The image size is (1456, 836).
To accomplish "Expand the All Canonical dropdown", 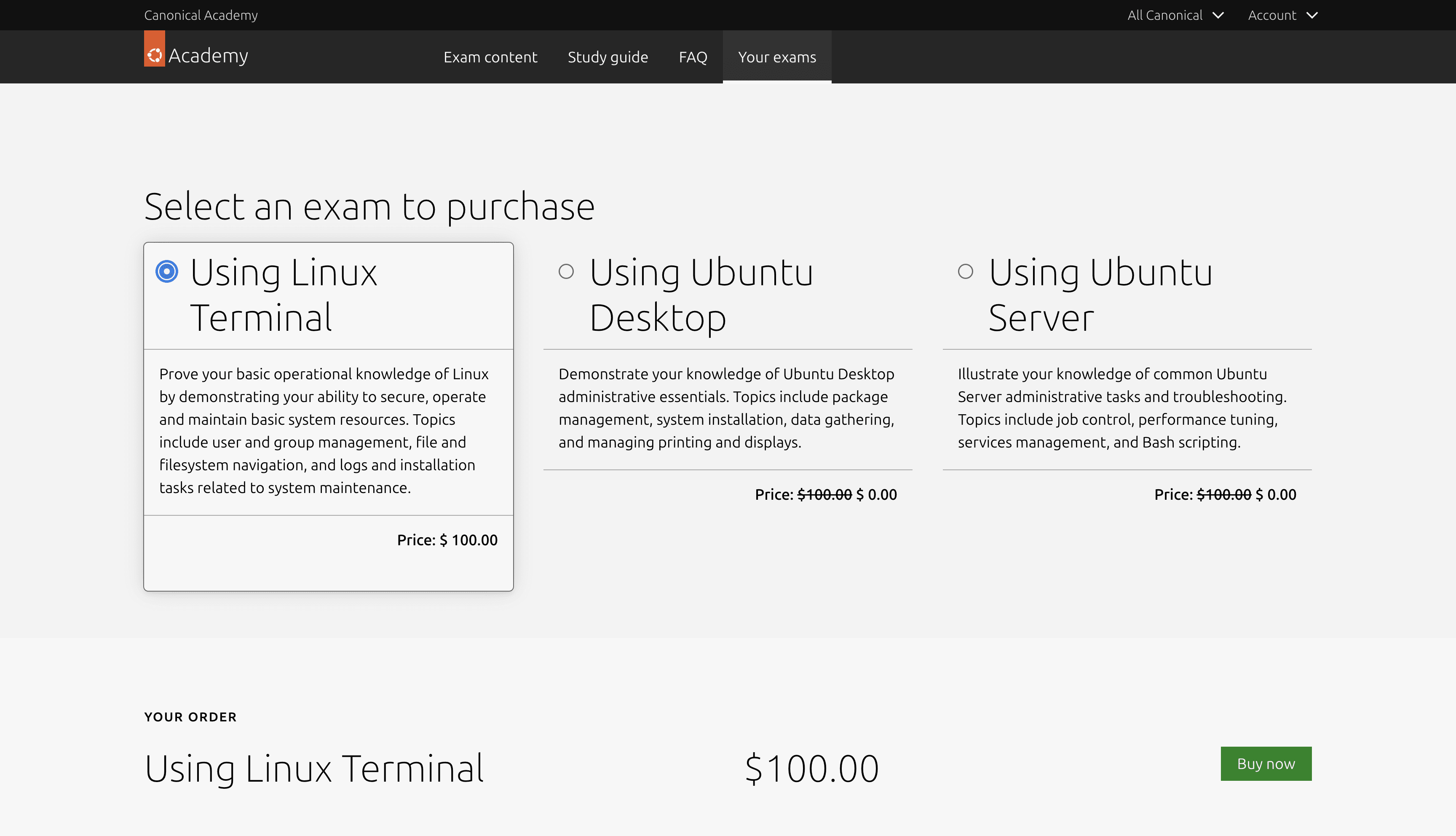I will click(1175, 16).
